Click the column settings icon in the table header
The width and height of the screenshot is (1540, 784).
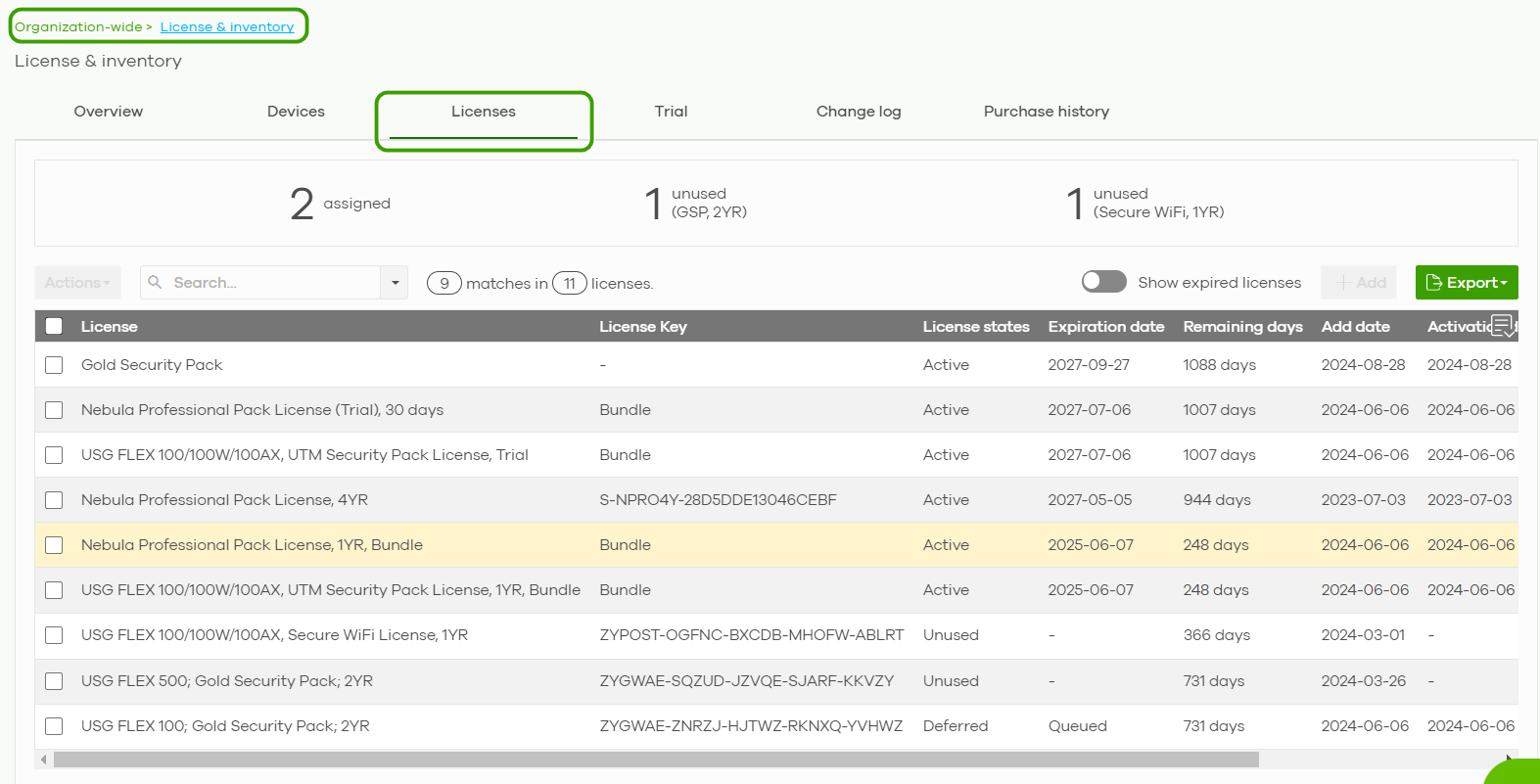tap(1503, 325)
